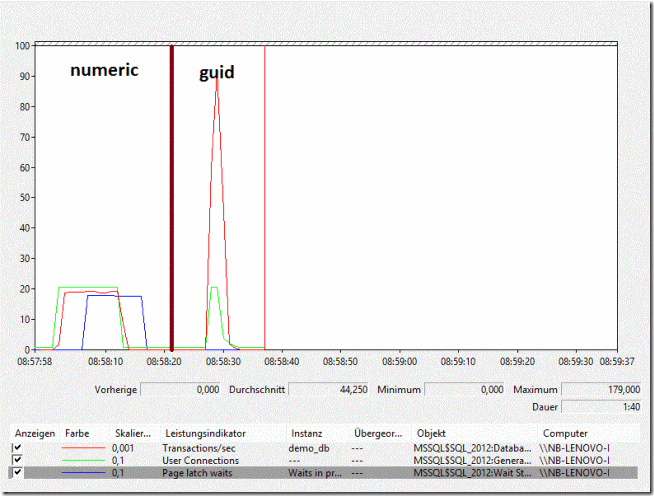654x496 pixels.
Task: Click the Waits in pr... instance cell
Action: [315, 473]
